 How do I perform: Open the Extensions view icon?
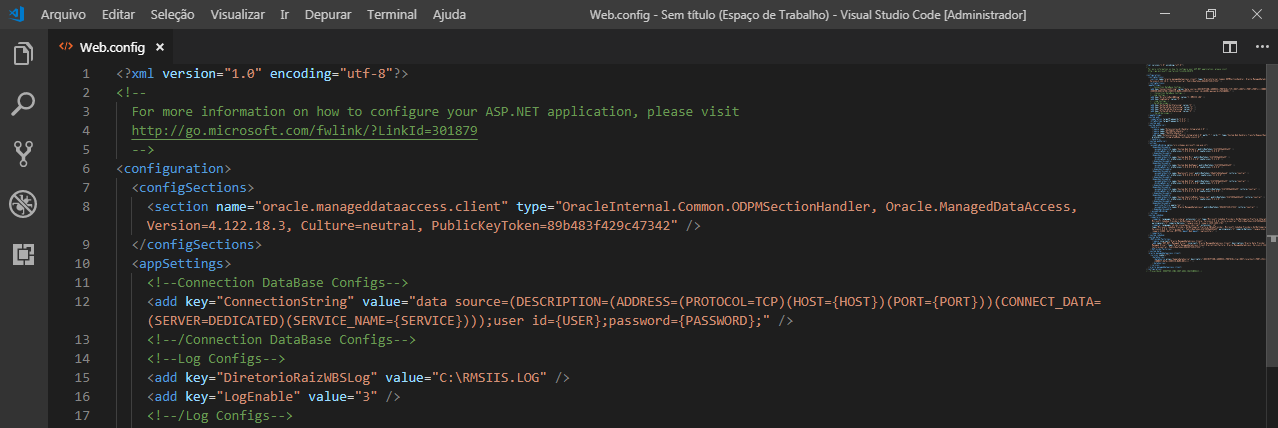coord(23,254)
